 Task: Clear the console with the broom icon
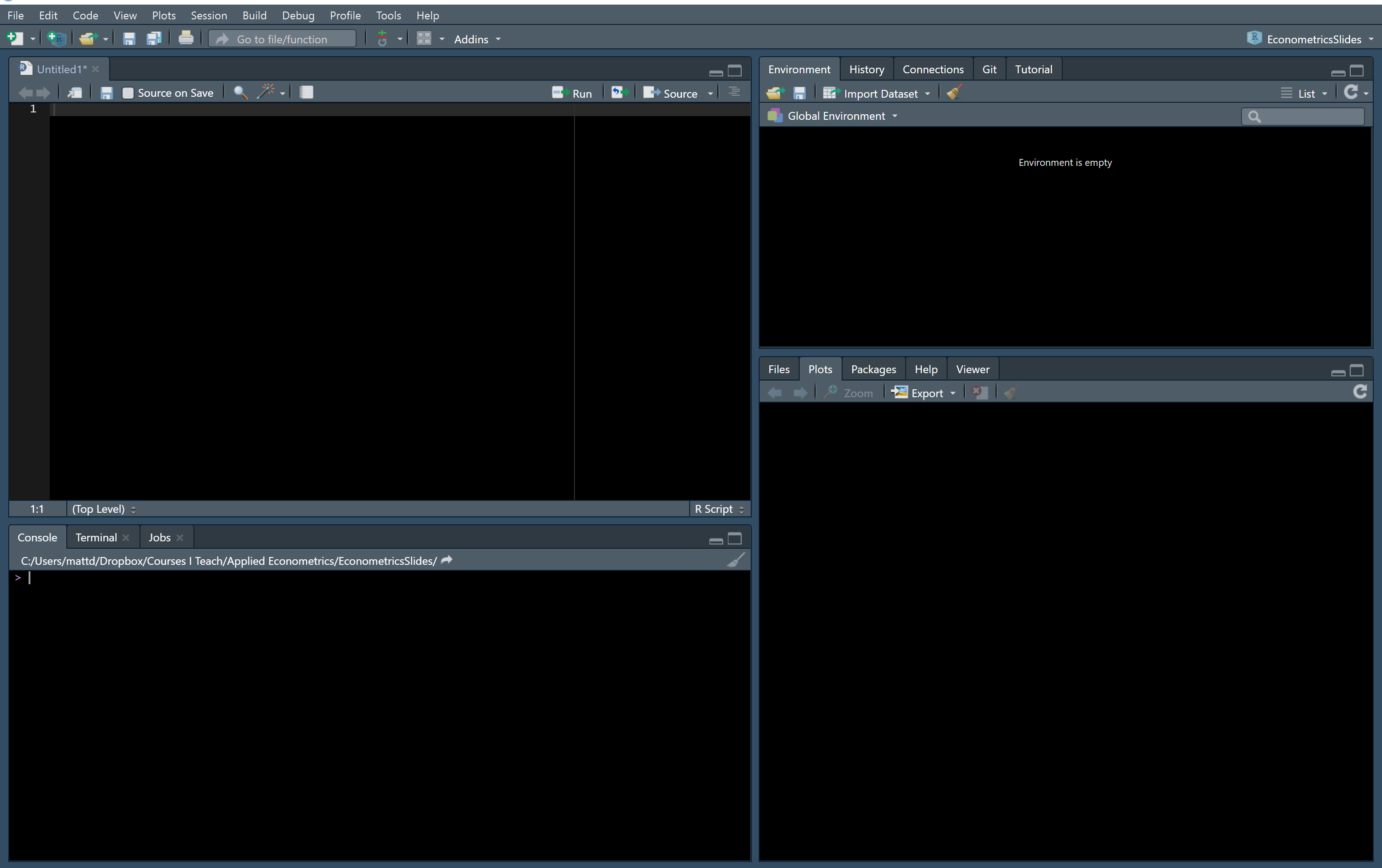coord(736,560)
